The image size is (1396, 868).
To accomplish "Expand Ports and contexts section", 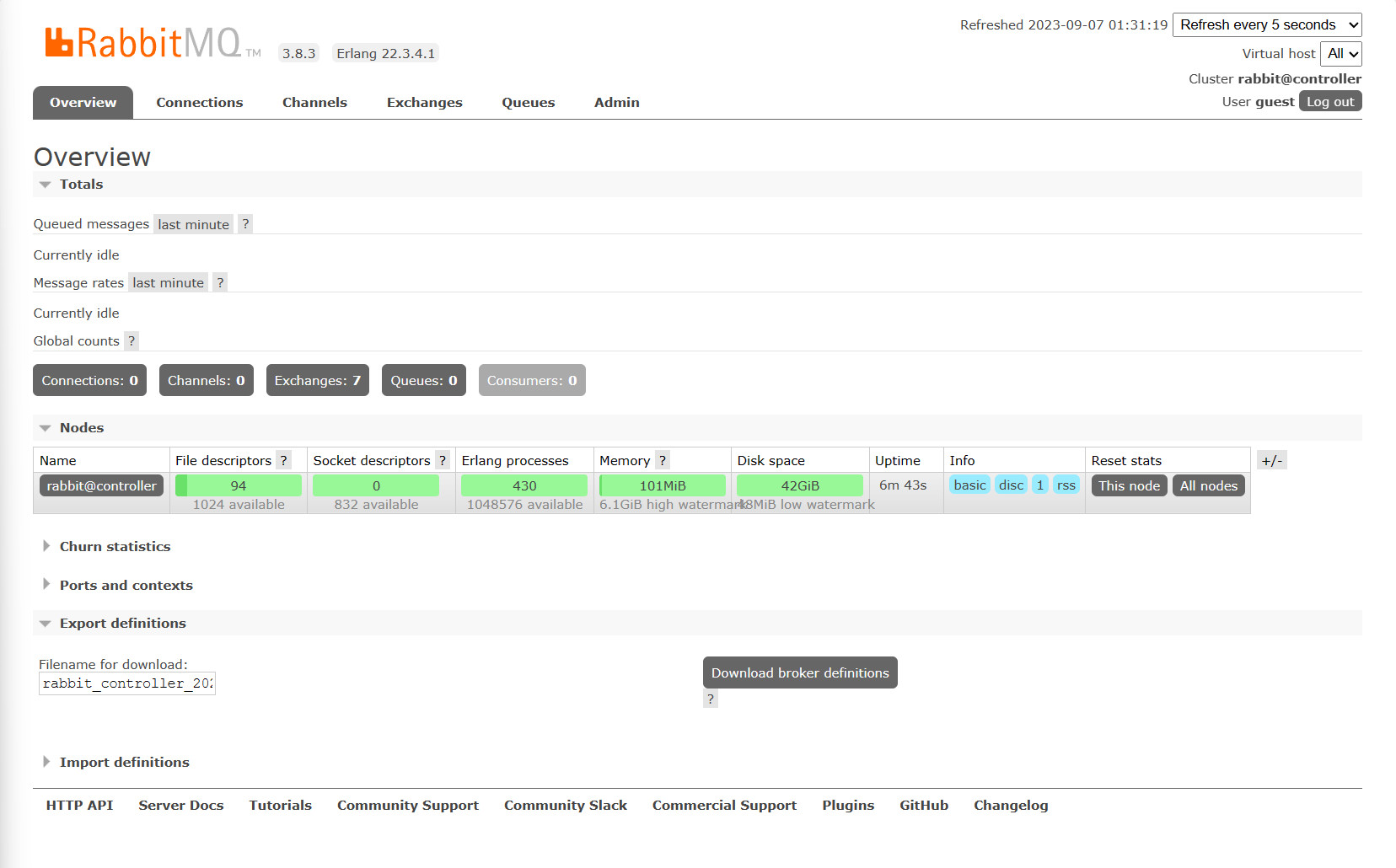I will (x=118, y=586).
